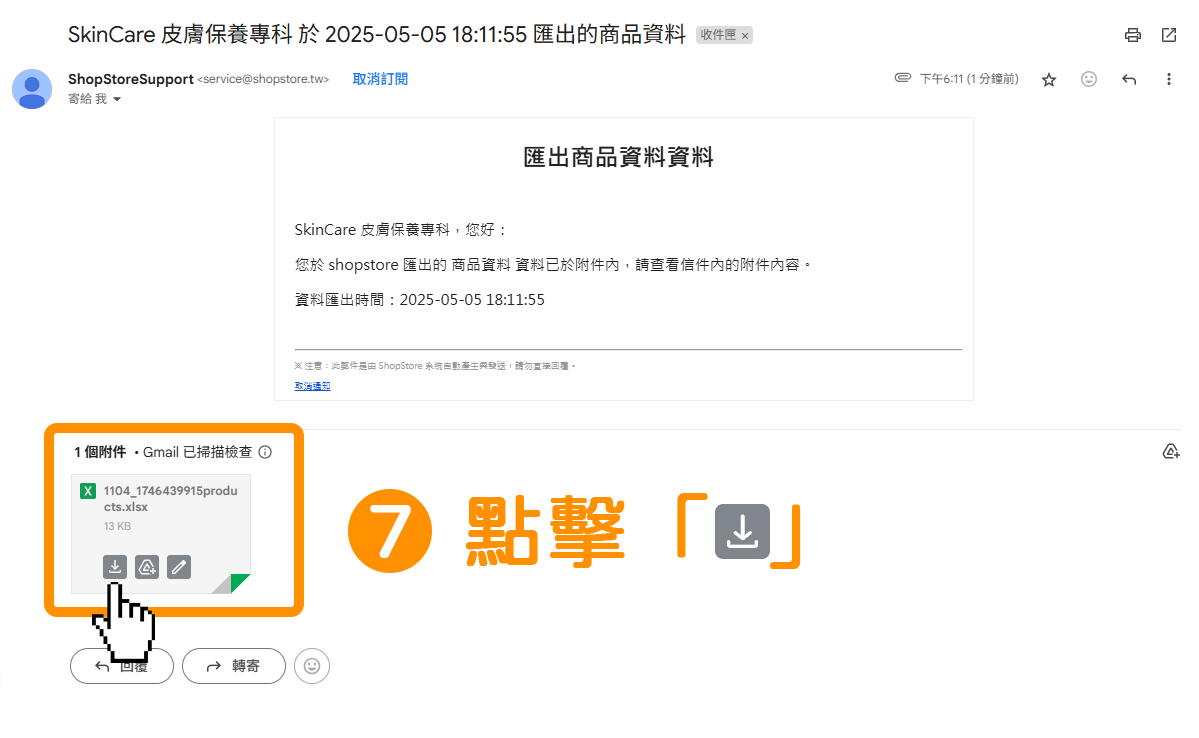Open emoji reaction beside 轉寄 button
This screenshot has width=1199, height=738.
click(312, 666)
